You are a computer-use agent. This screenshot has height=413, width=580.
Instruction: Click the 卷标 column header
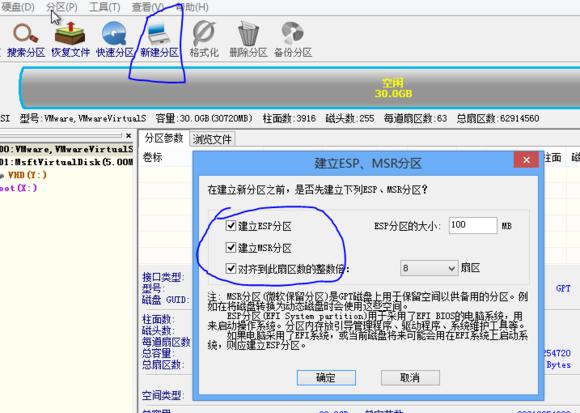click(152, 158)
